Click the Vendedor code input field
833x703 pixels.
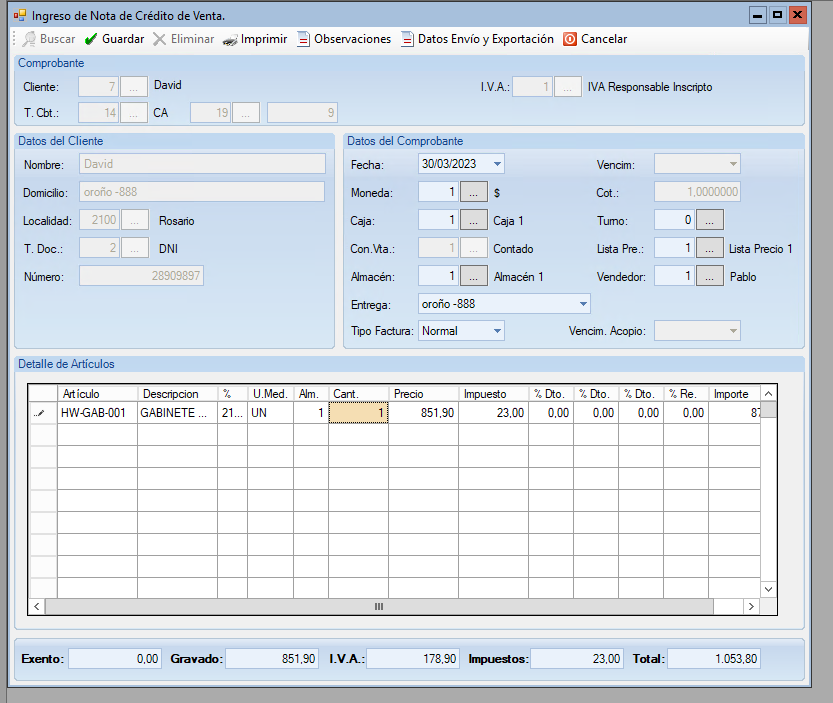coord(674,276)
